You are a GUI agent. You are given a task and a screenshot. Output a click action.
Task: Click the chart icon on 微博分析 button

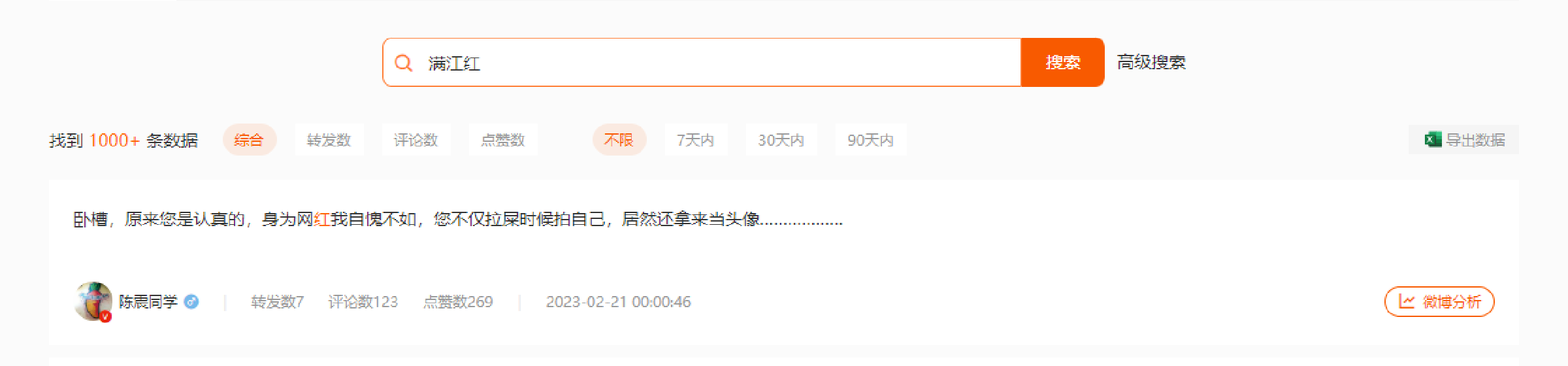tap(1407, 301)
